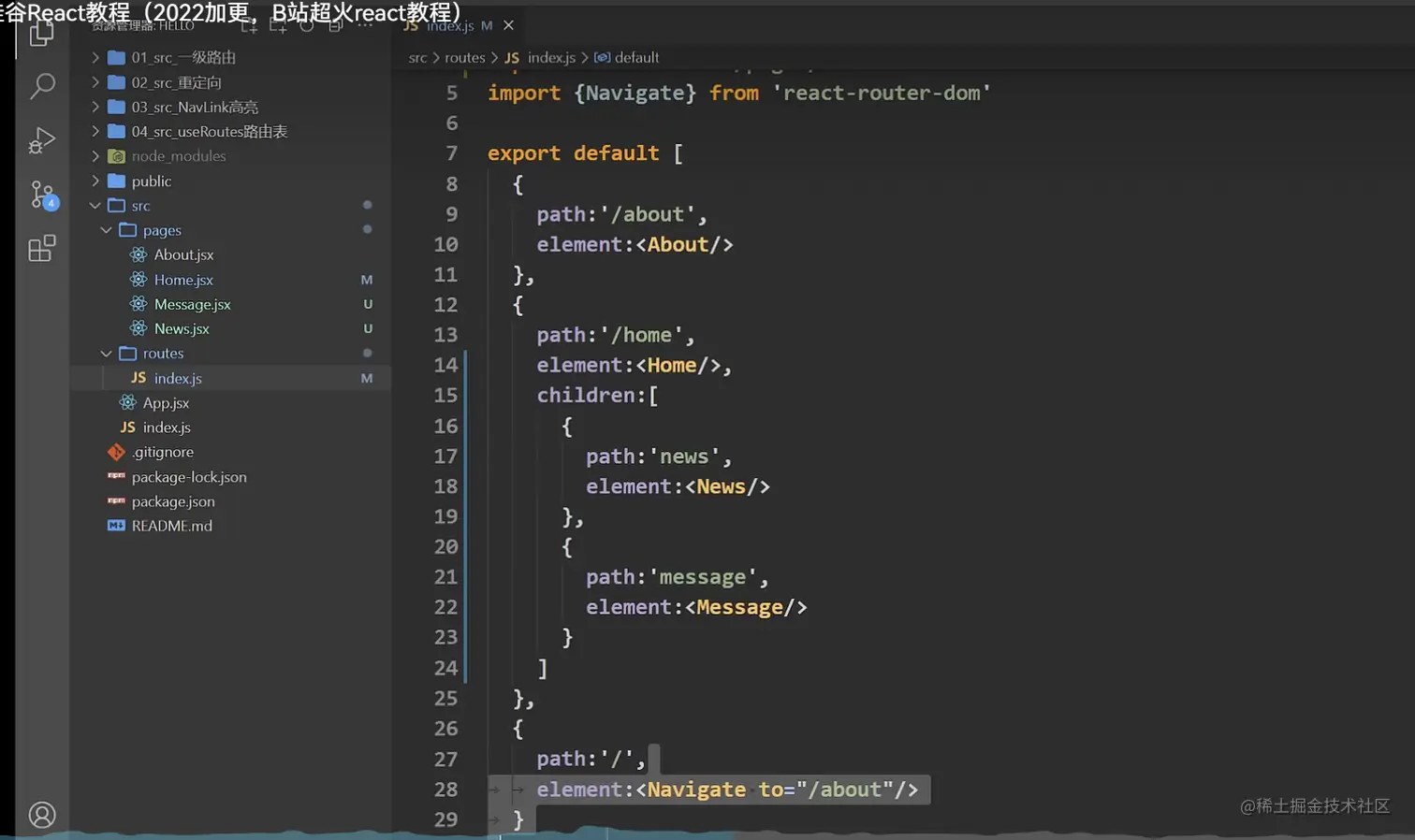Click the React icon beside Message.jsx
Image resolution: width=1415 pixels, height=840 pixels.
(x=139, y=304)
